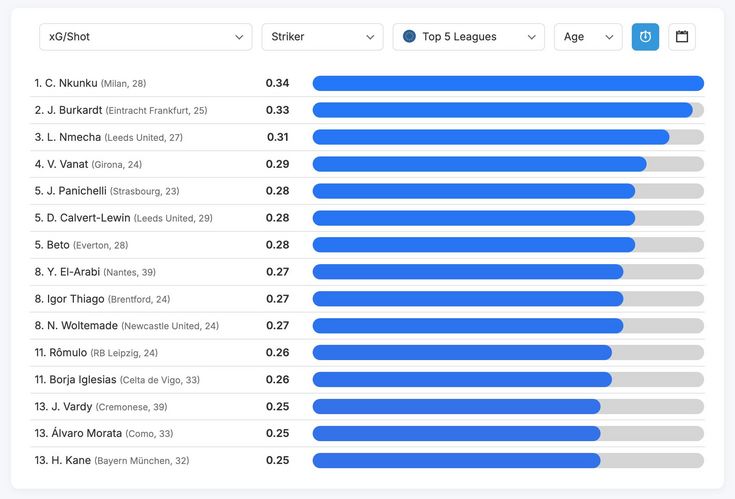Select Y. El-Arabi in the list
This screenshot has height=499, width=735.
point(367,272)
